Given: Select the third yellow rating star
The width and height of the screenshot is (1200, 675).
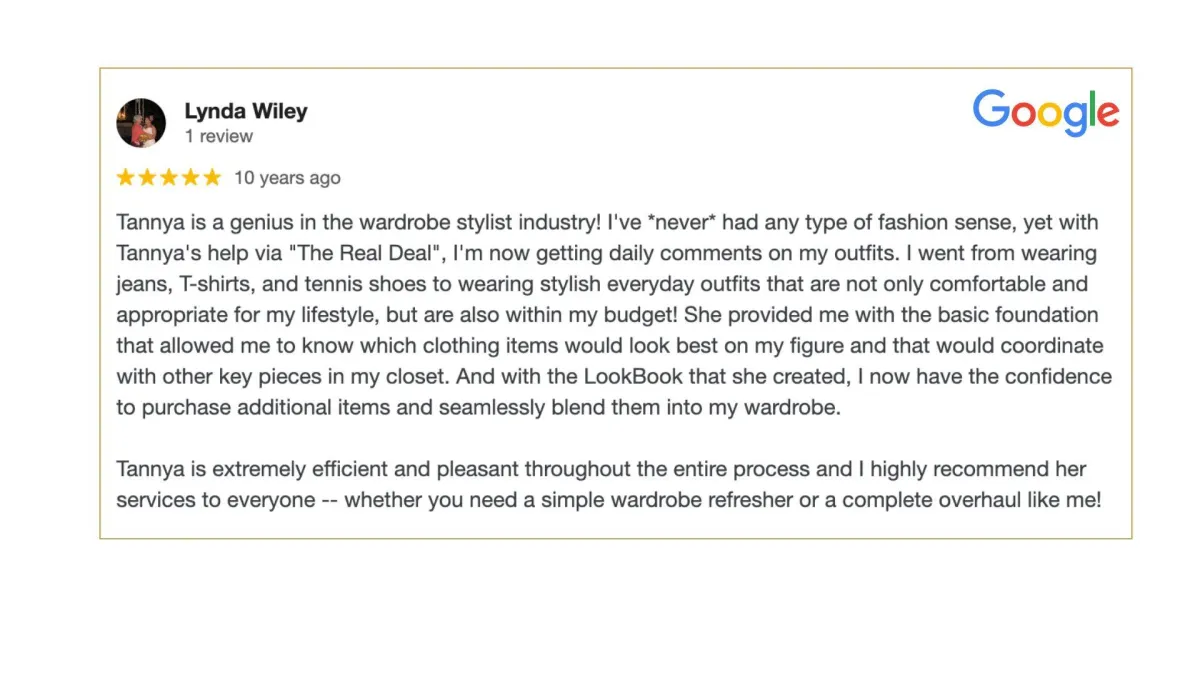Looking at the screenshot, I should 168,177.
